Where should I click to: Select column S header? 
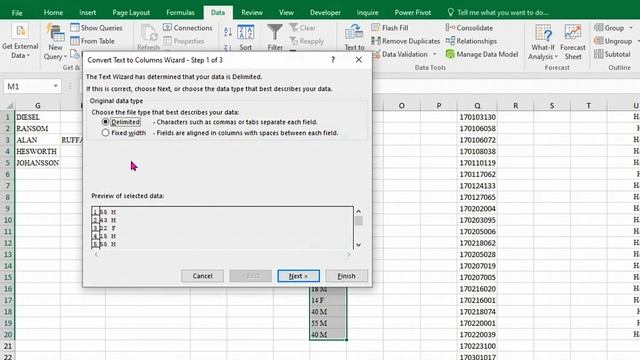point(552,106)
